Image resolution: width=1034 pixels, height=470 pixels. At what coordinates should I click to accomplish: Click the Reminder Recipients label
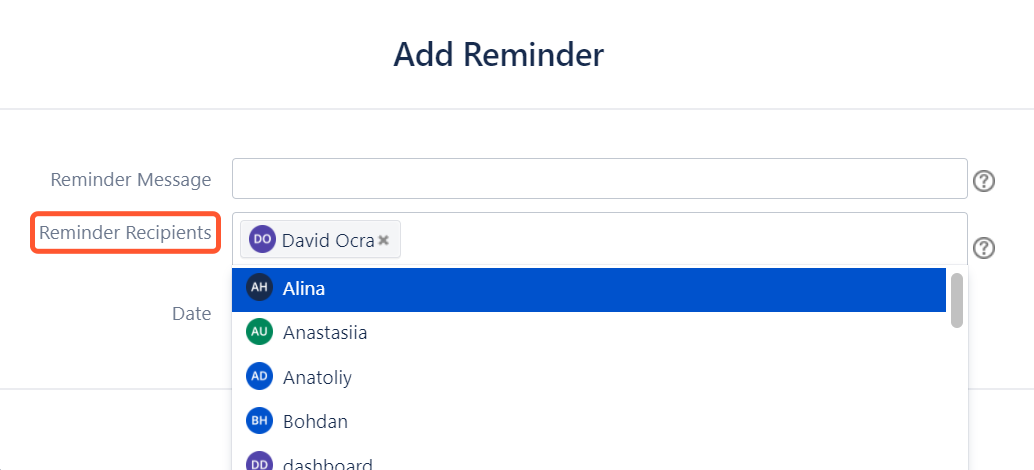125,233
